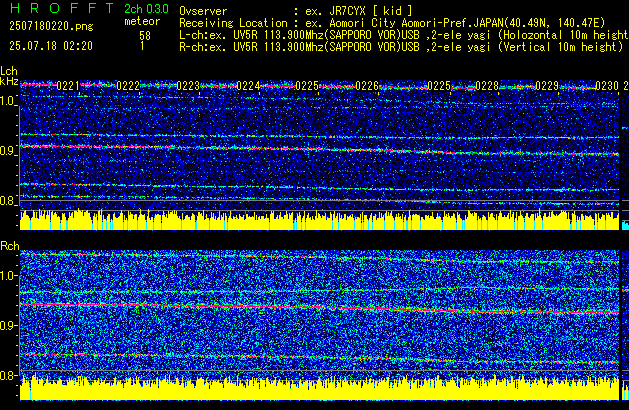
Task: Select the Receiving Location Aomori City line
Action: (x=392, y=23)
